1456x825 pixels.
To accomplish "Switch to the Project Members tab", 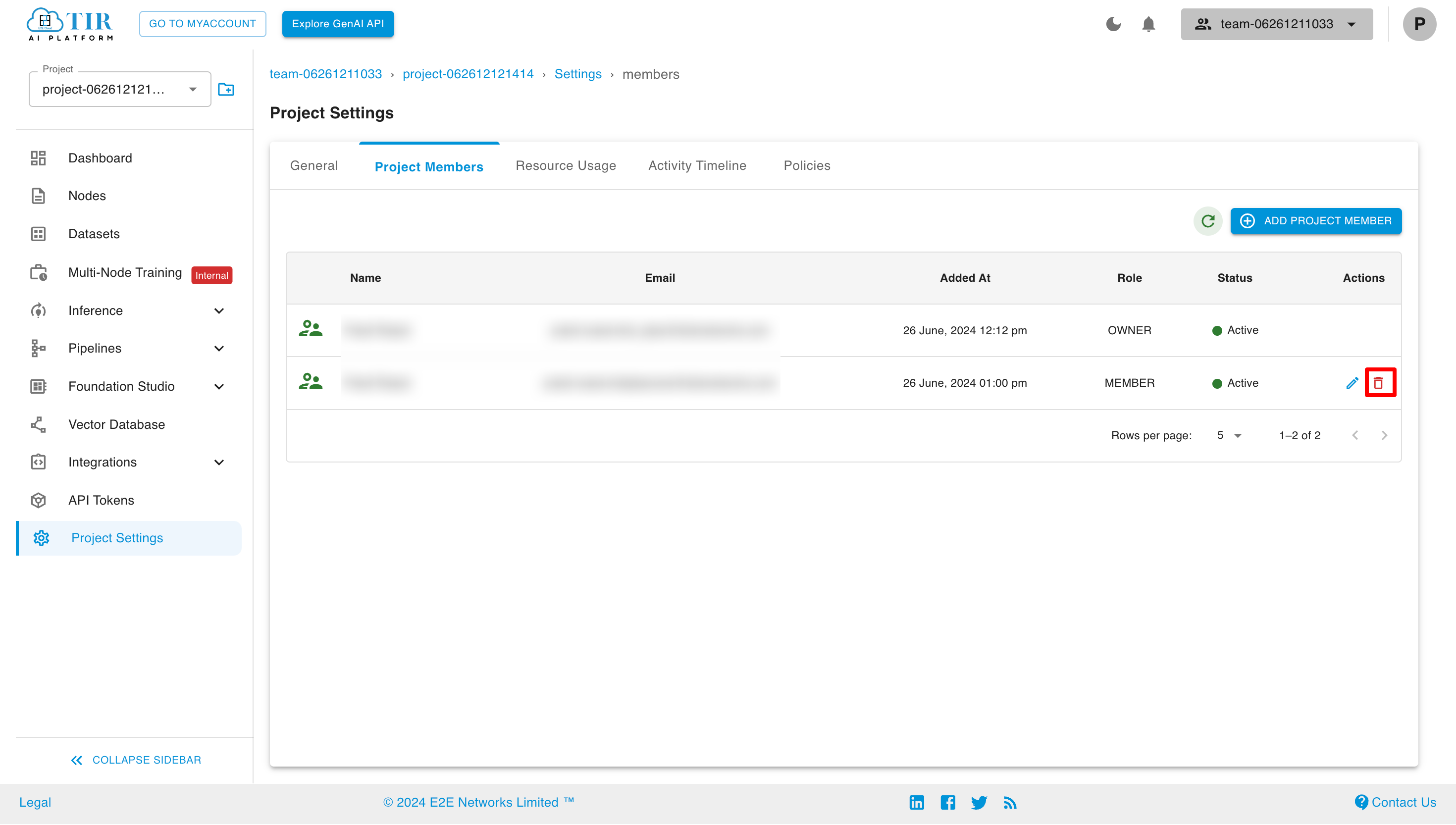I will click(x=429, y=166).
